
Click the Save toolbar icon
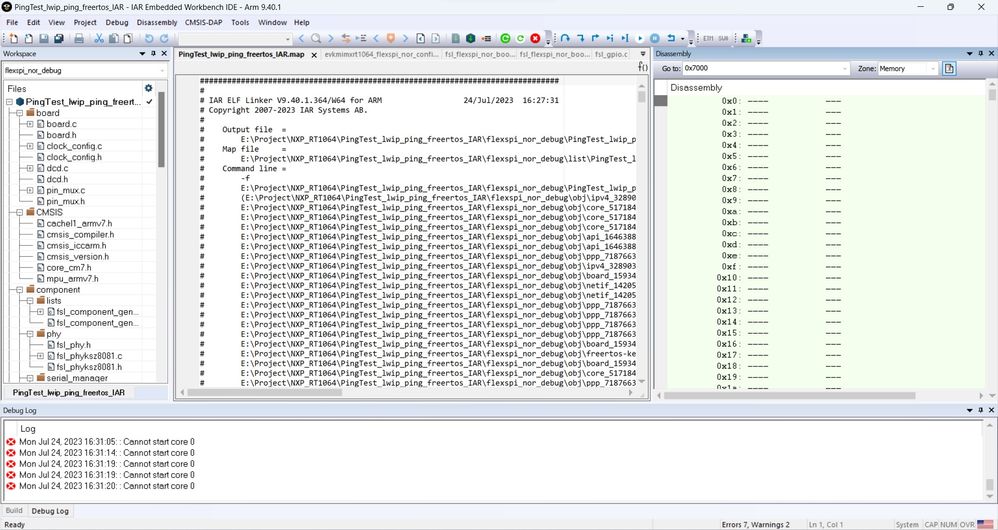(x=44, y=39)
